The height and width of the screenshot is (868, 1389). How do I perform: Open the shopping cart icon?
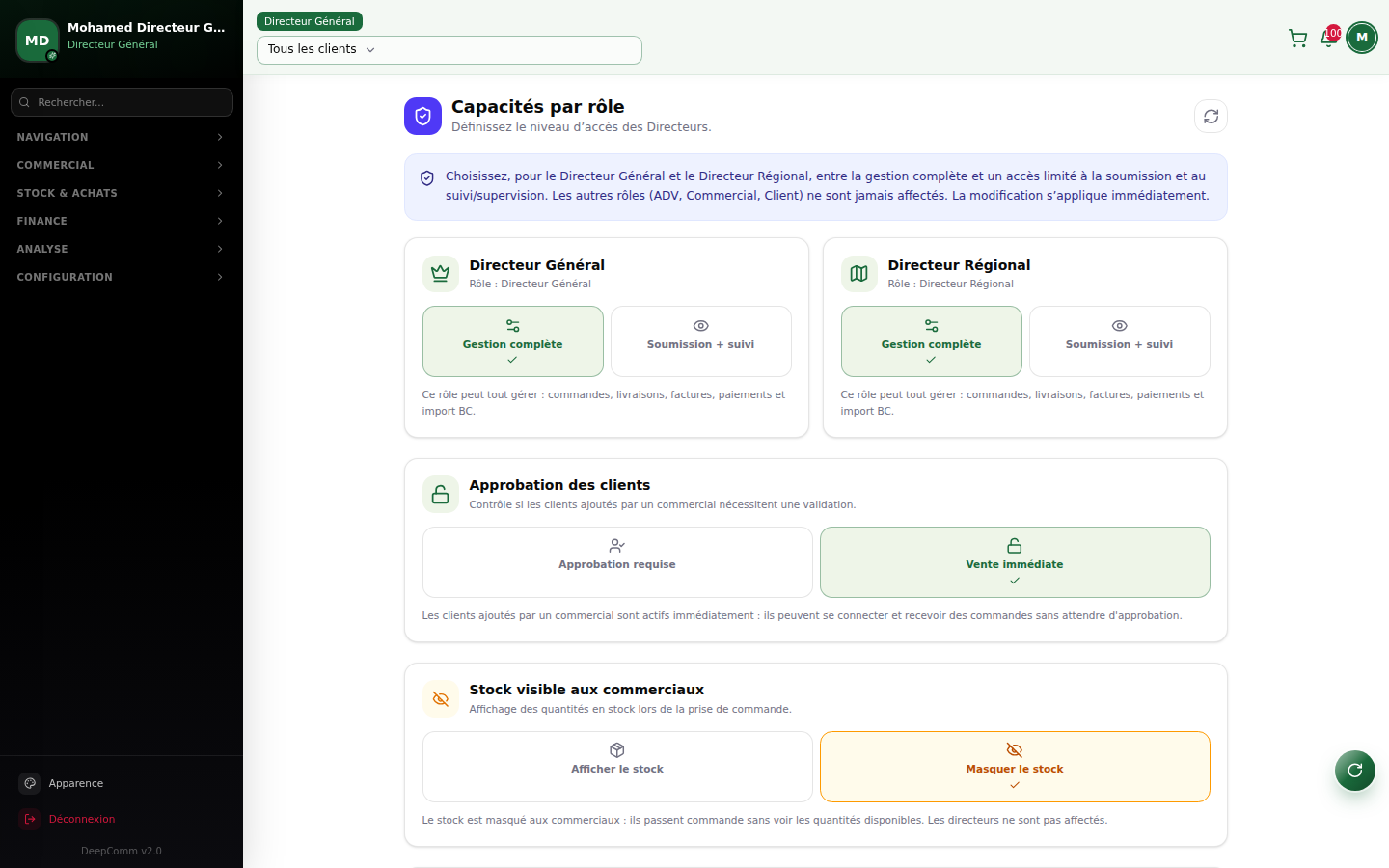tap(1297, 39)
